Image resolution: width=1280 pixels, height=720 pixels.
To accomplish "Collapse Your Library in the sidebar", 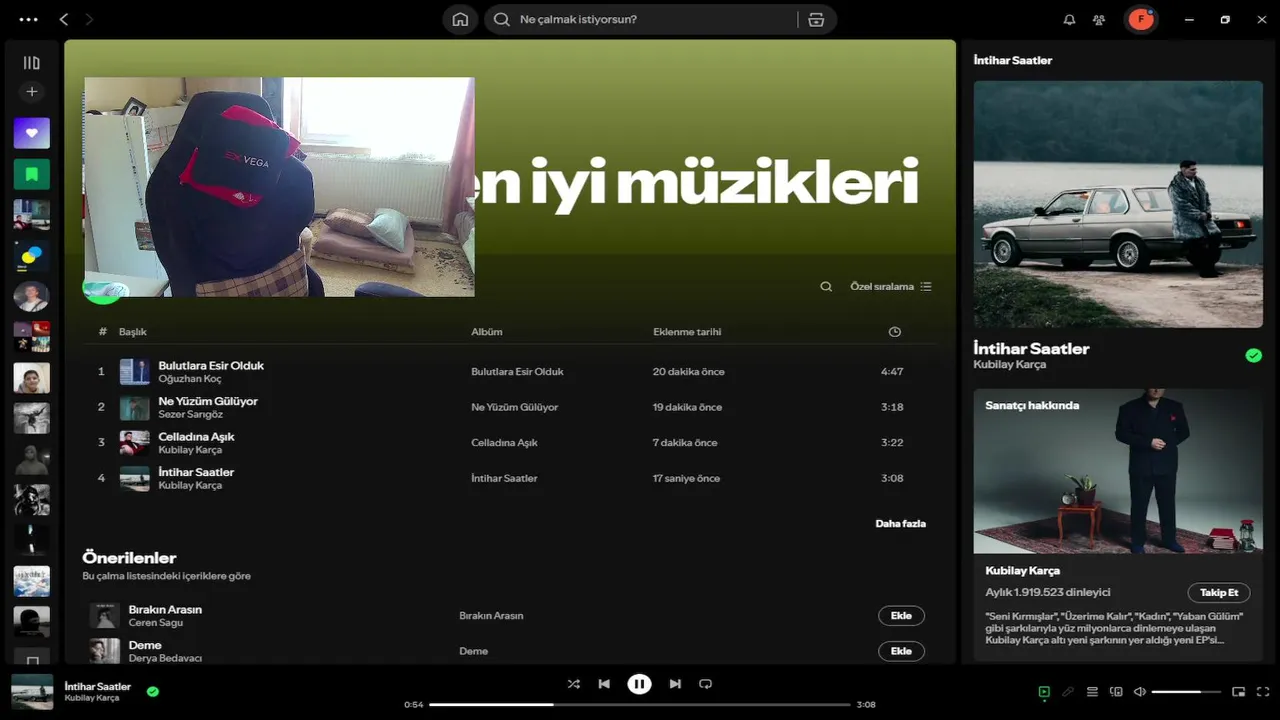I will (x=32, y=62).
